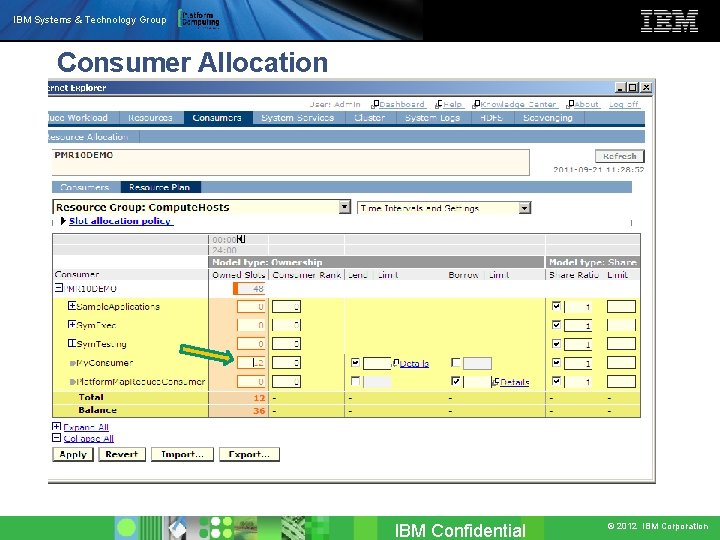Toggle the Borrow checkbox for MyConsumer
Viewport: 720px width, 540px height.
[x=456, y=363]
